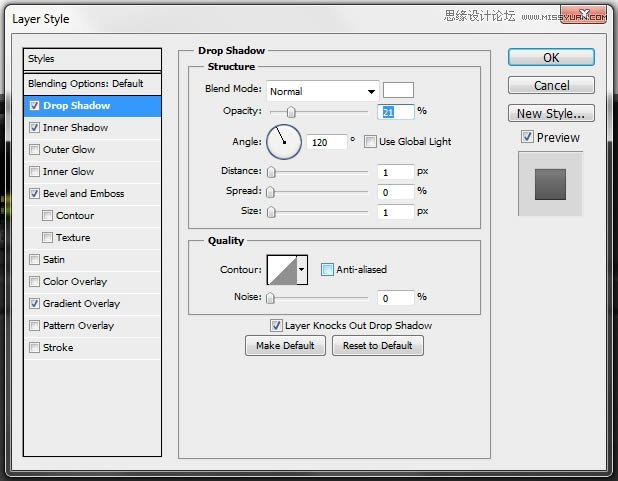Image resolution: width=618 pixels, height=481 pixels.
Task: Click the style preview thumbnail
Action: (550, 184)
